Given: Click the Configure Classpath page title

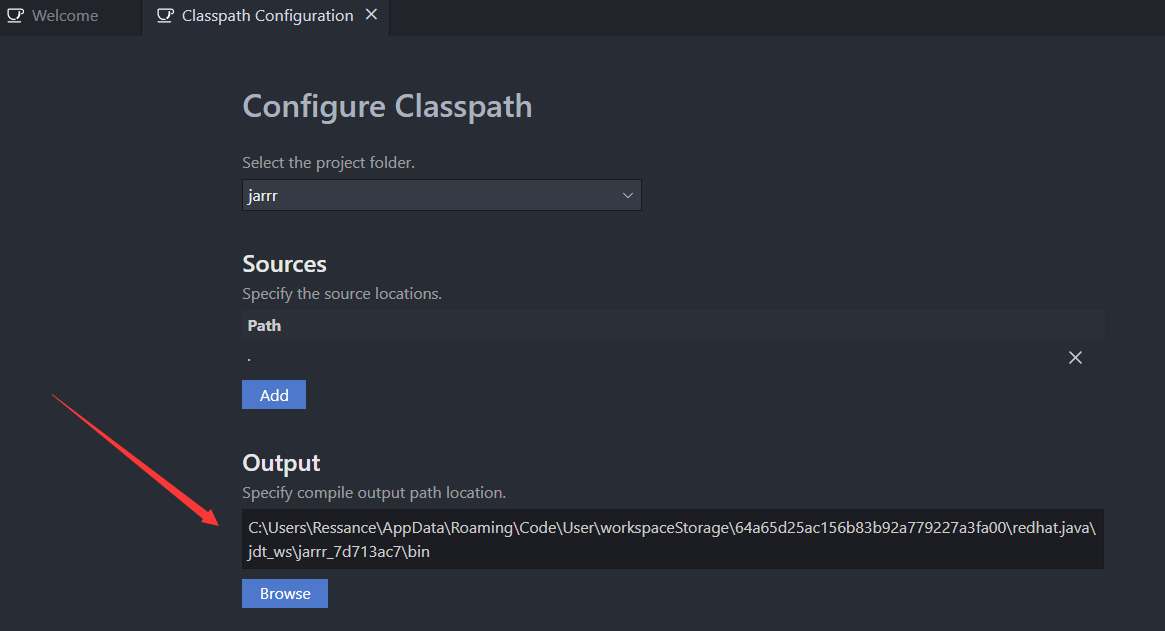Looking at the screenshot, I should coord(387,105).
